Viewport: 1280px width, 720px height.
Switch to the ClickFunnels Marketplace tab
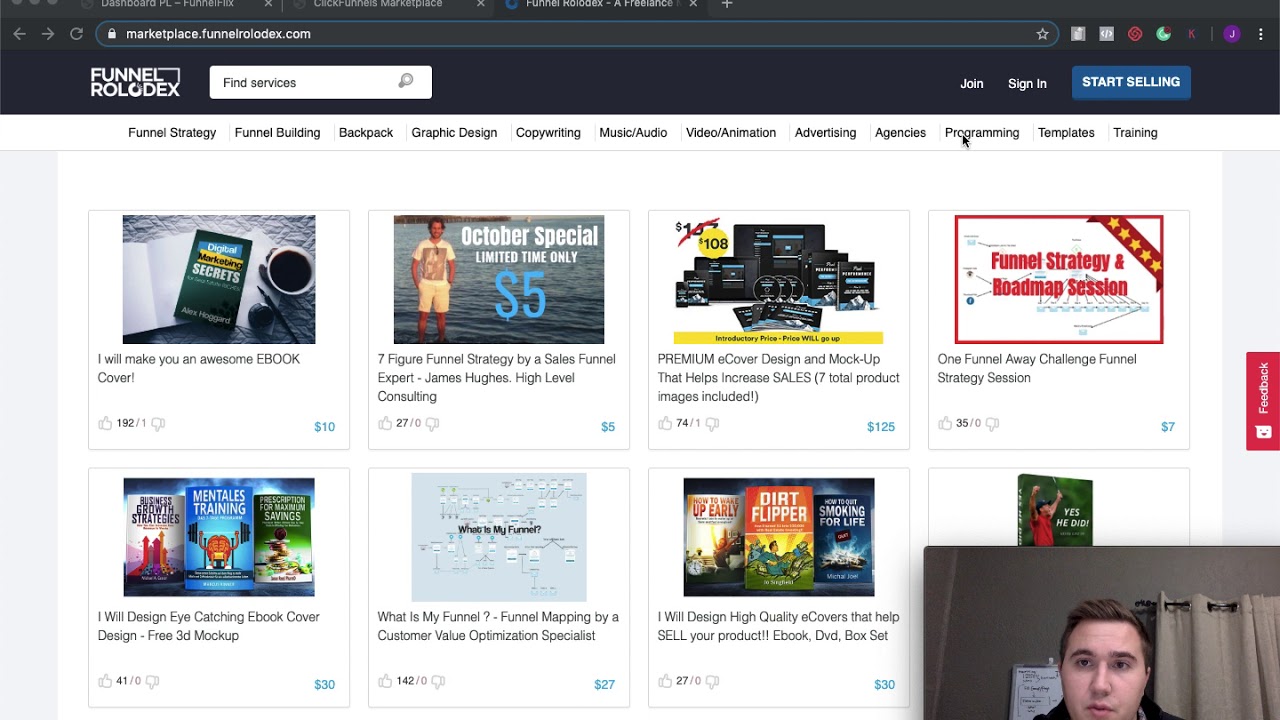(x=378, y=4)
